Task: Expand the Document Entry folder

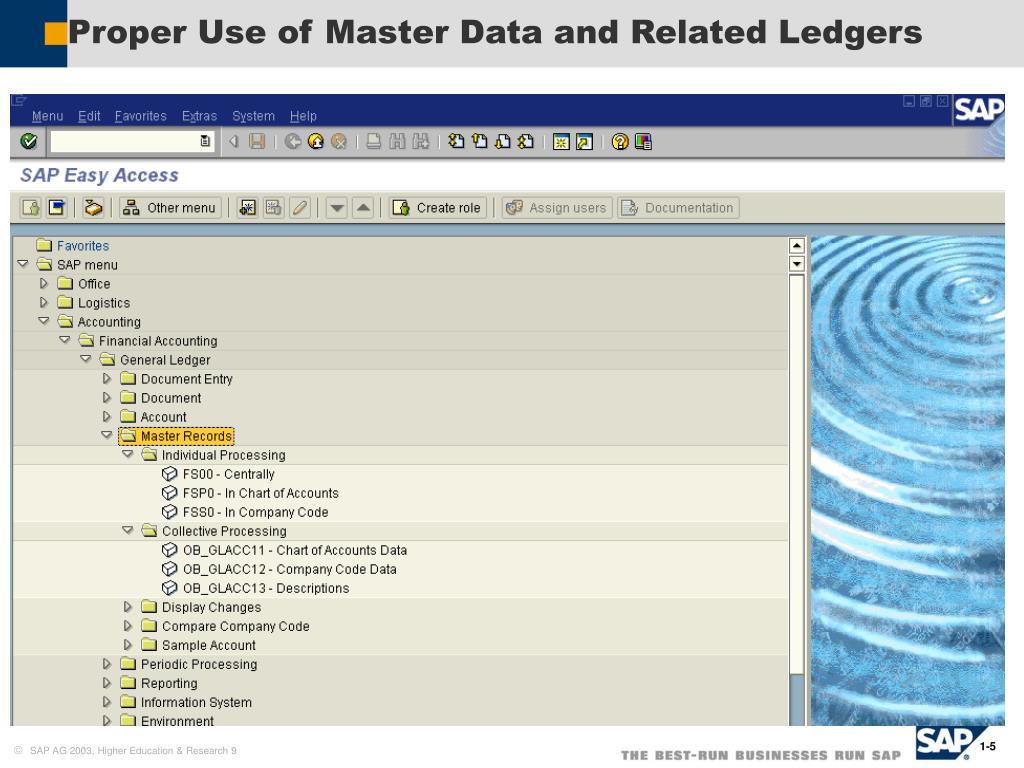Action: [106, 378]
